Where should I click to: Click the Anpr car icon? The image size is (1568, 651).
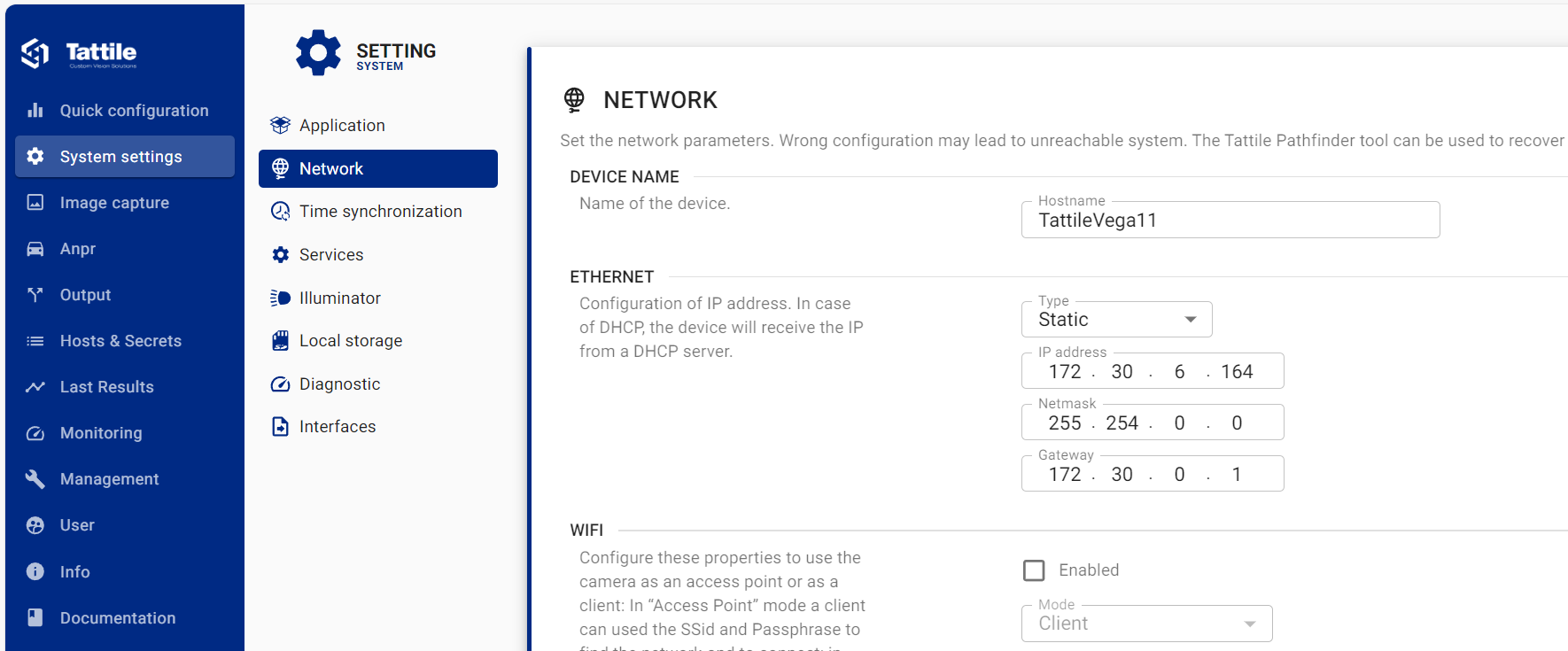tap(35, 249)
